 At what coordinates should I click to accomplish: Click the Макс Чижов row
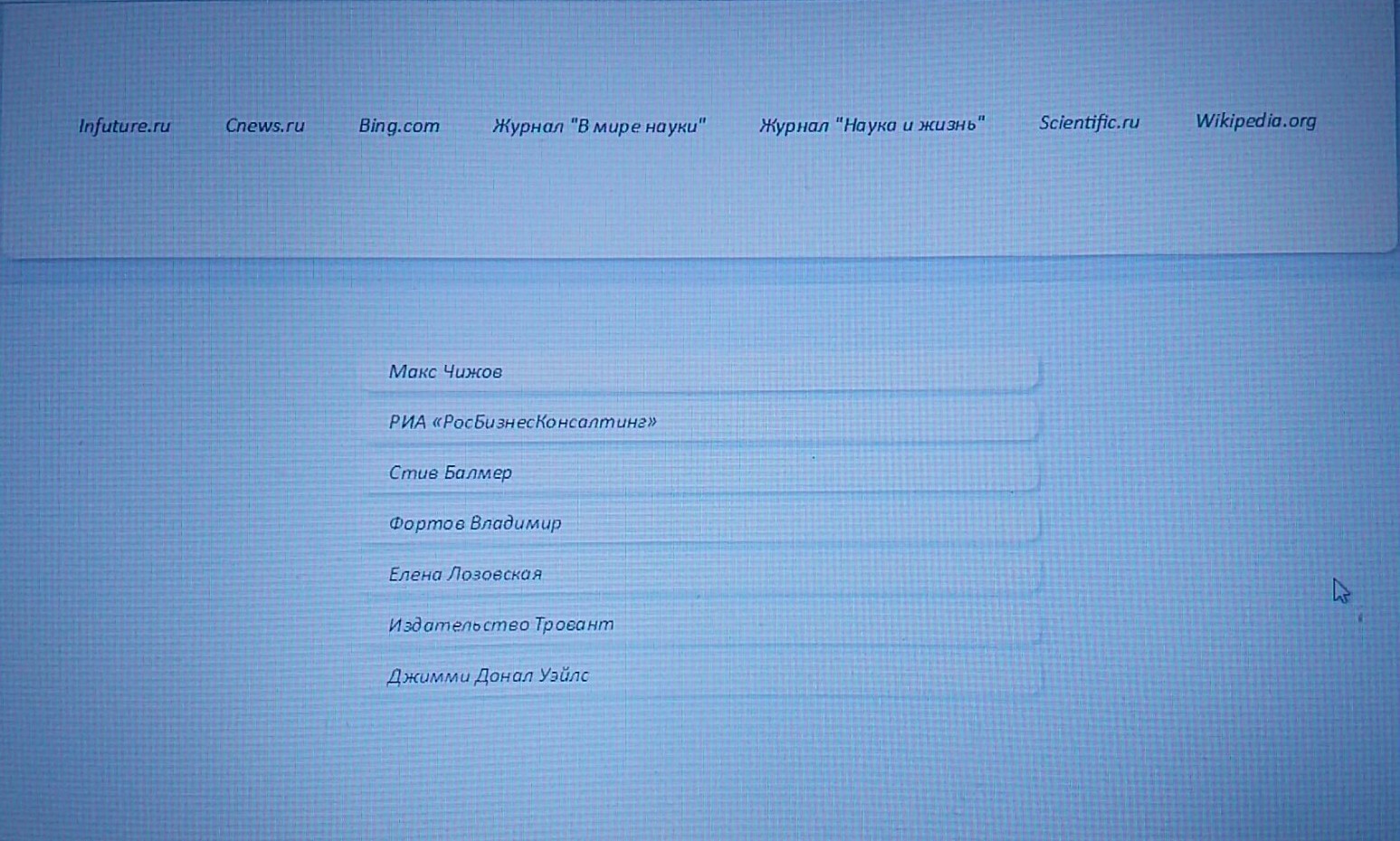[702, 371]
